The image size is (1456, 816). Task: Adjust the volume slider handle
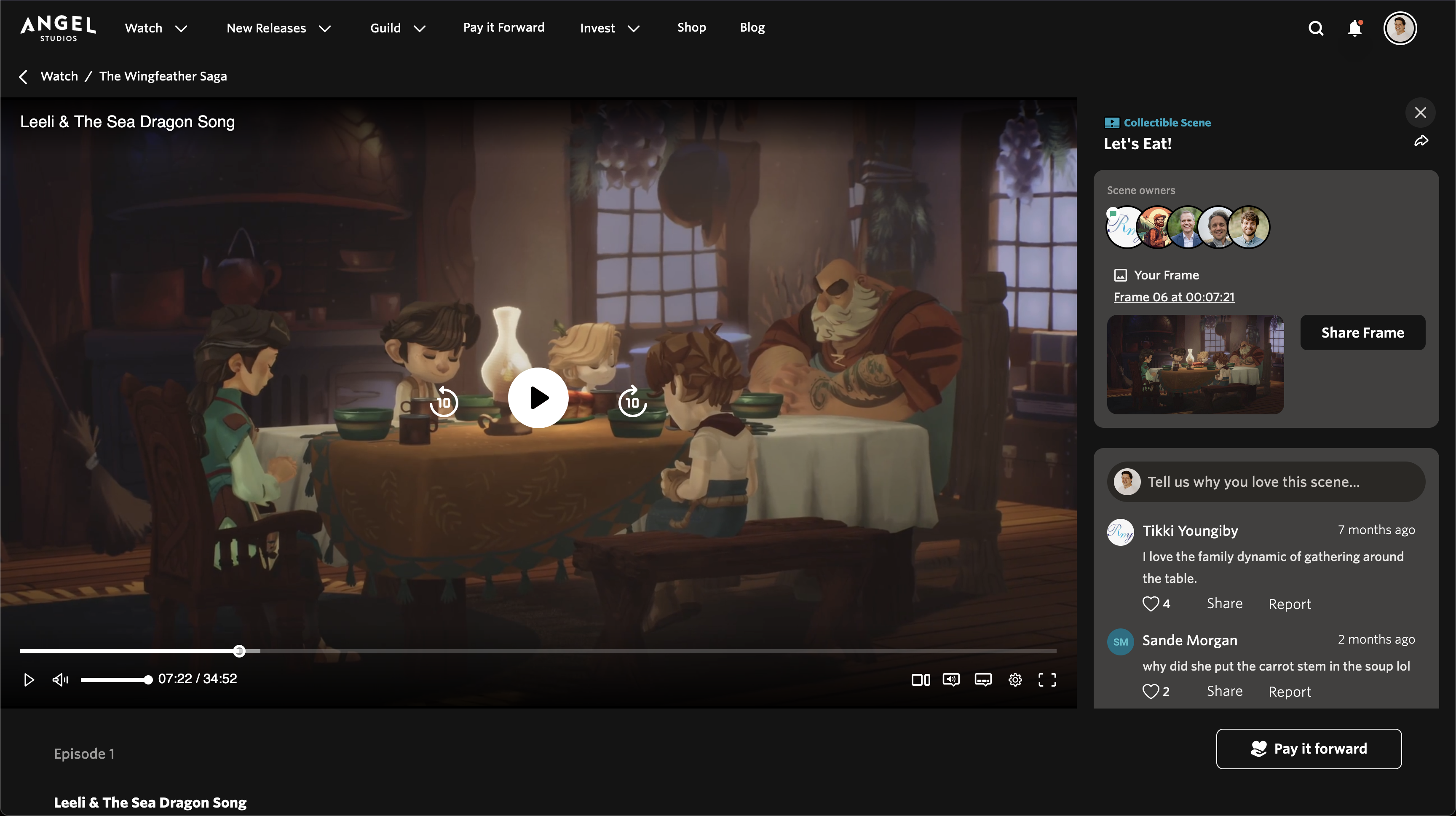click(x=148, y=680)
